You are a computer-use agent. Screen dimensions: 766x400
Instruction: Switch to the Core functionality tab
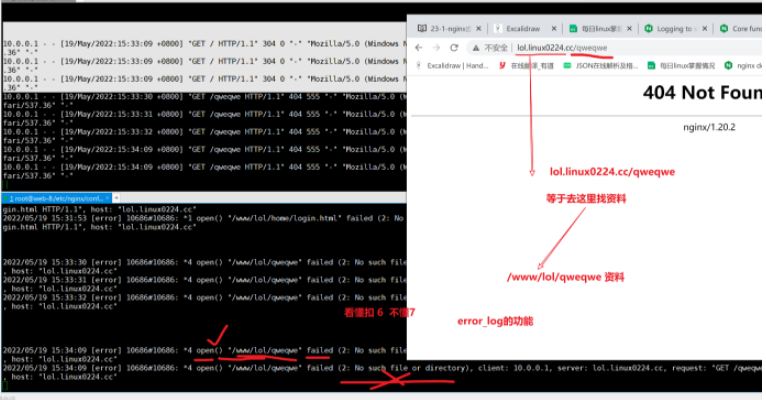(x=741, y=29)
